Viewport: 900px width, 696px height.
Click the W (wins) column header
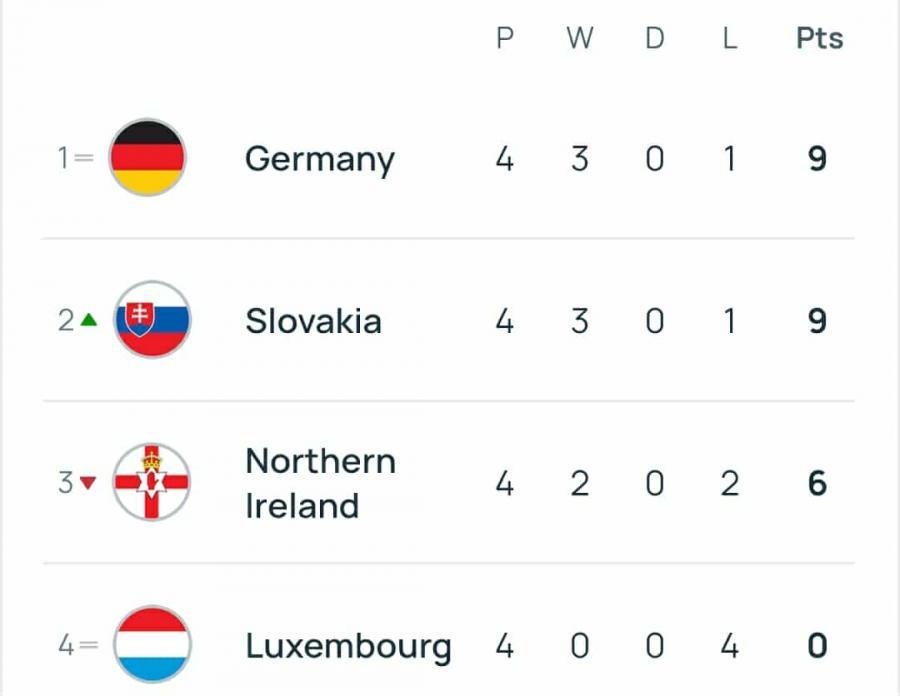(x=580, y=39)
